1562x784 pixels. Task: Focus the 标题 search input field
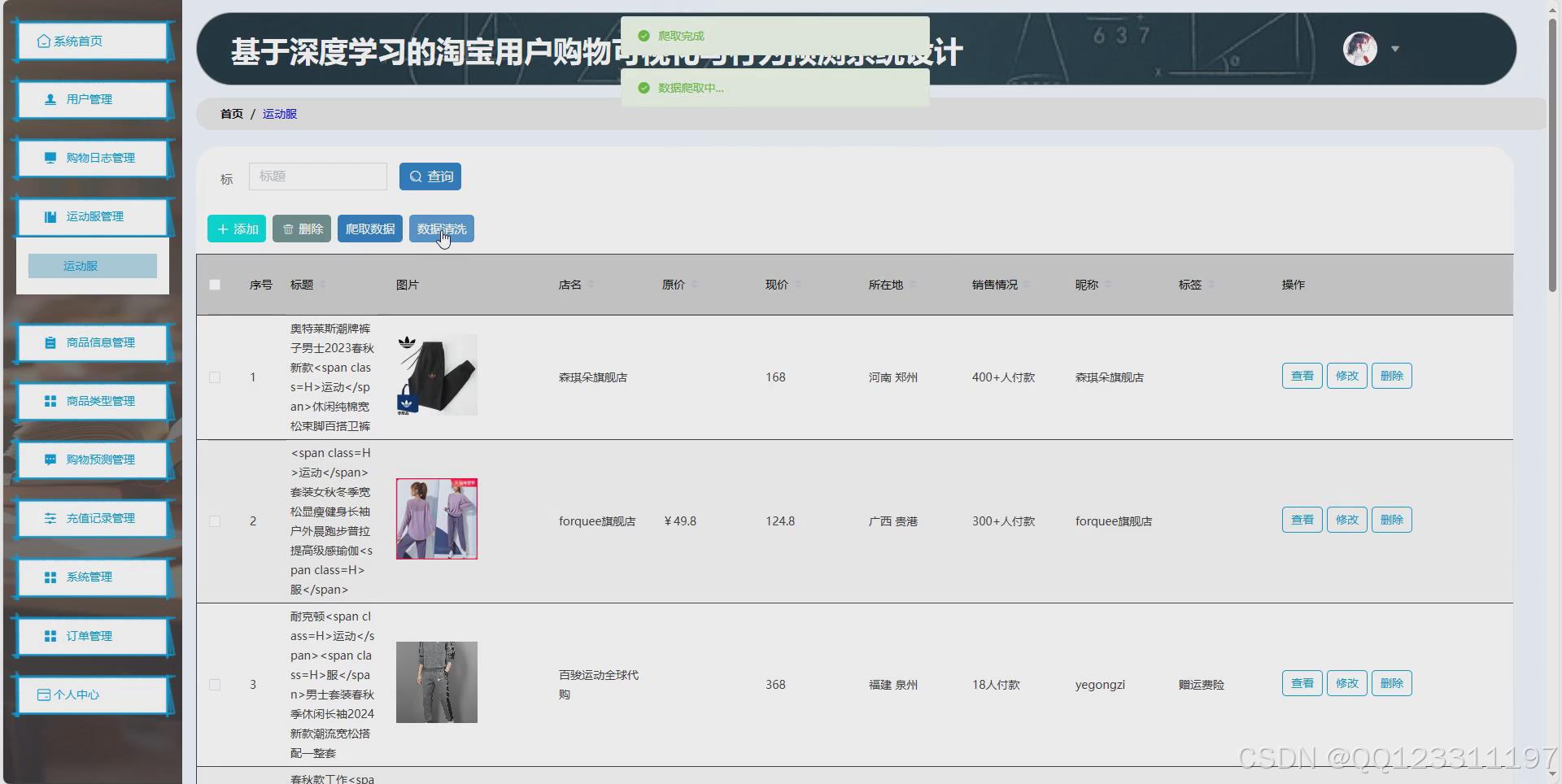pos(318,176)
